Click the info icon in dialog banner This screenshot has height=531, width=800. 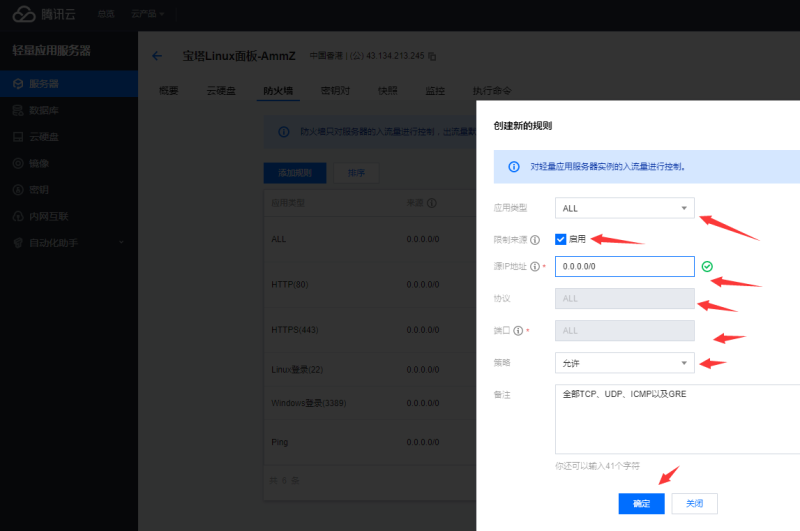click(x=514, y=167)
